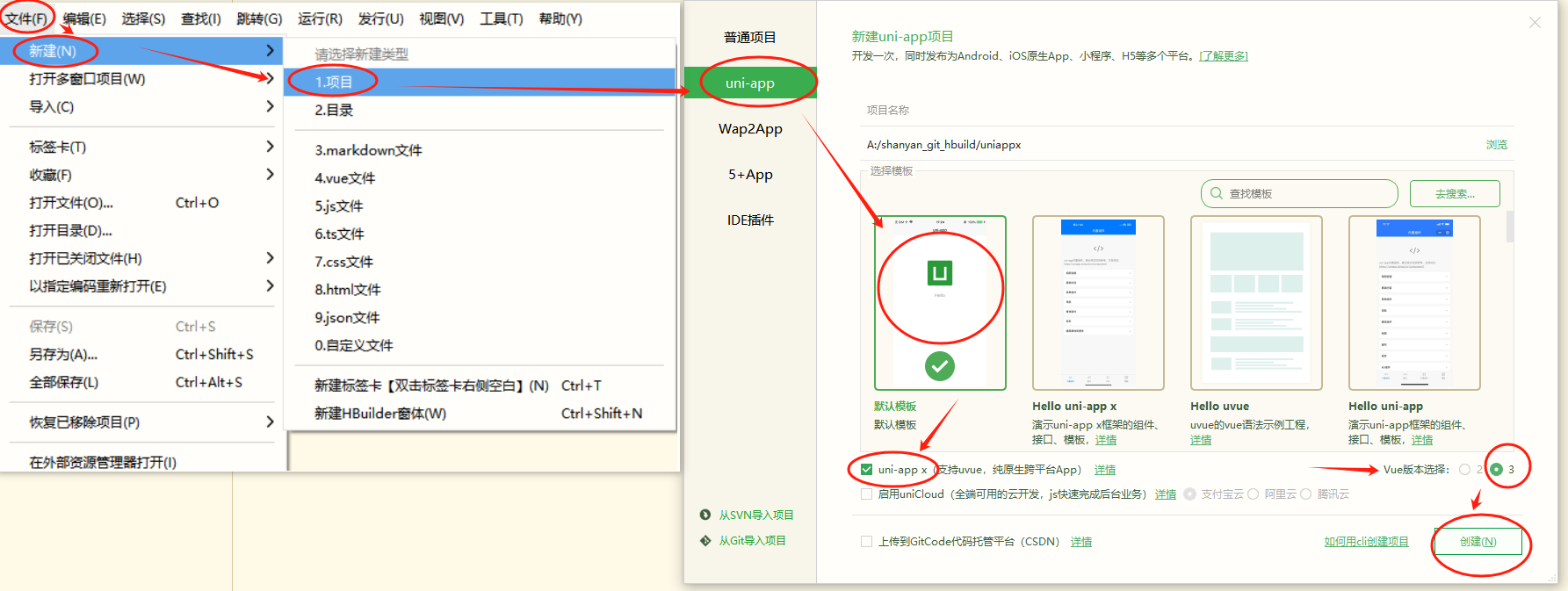The image size is (1568, 591).
Task: Select 7.css文件 entry
Action: point(480,262)
